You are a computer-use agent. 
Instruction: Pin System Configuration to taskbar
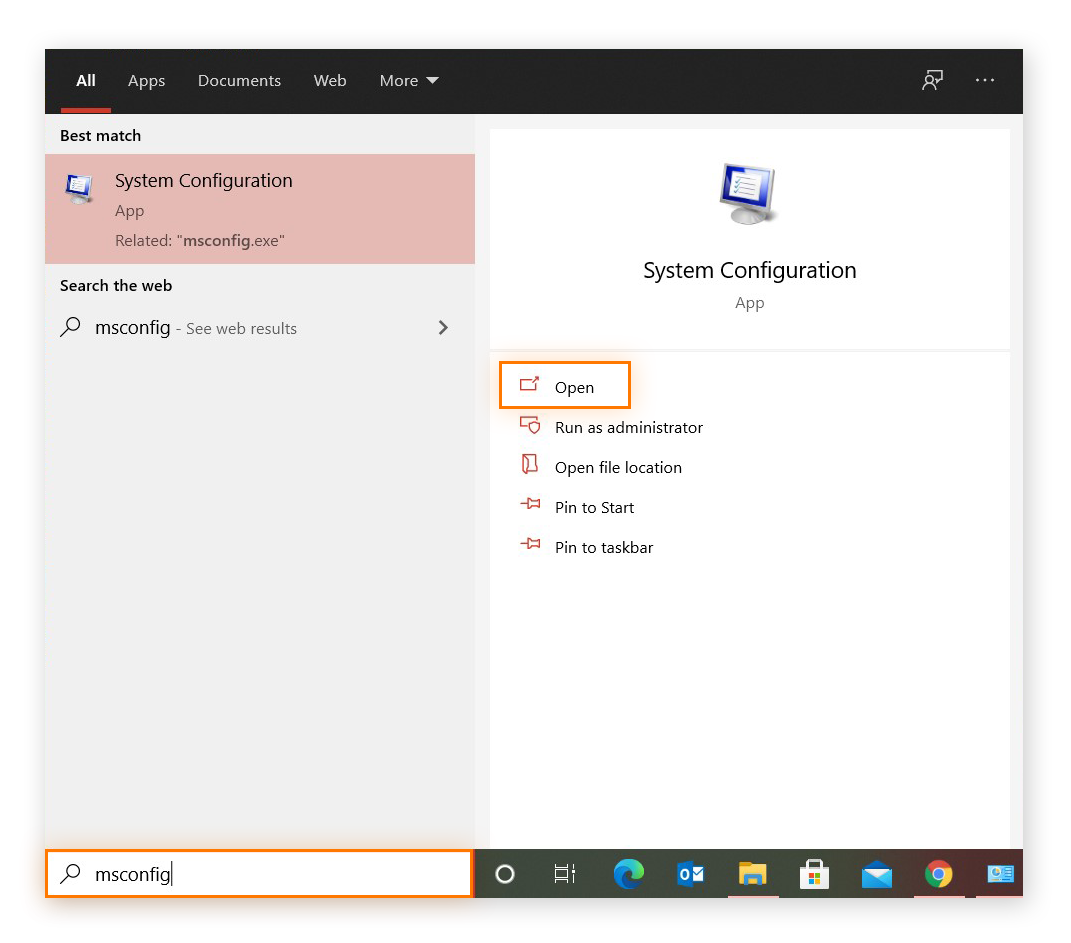[603, 547]
